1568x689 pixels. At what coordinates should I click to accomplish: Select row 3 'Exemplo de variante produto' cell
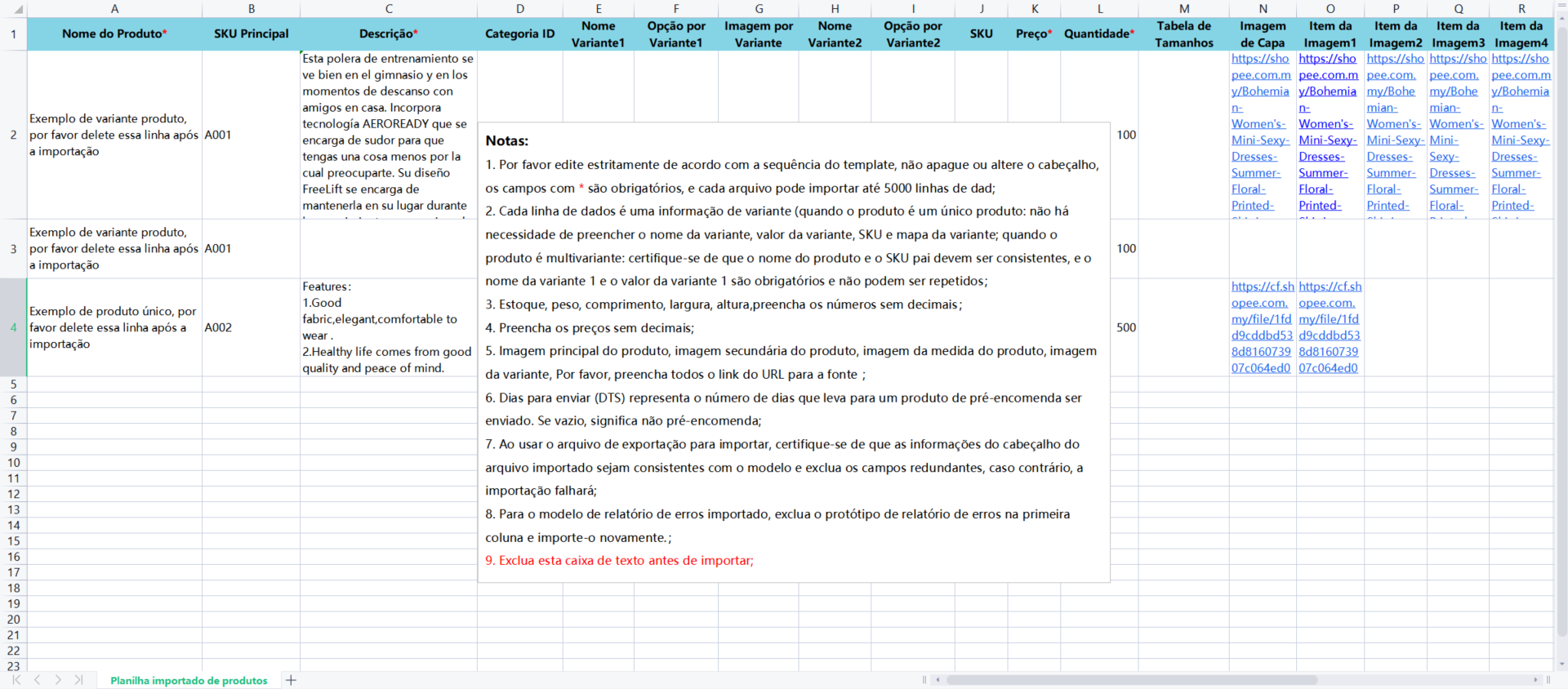click(114, 248)
